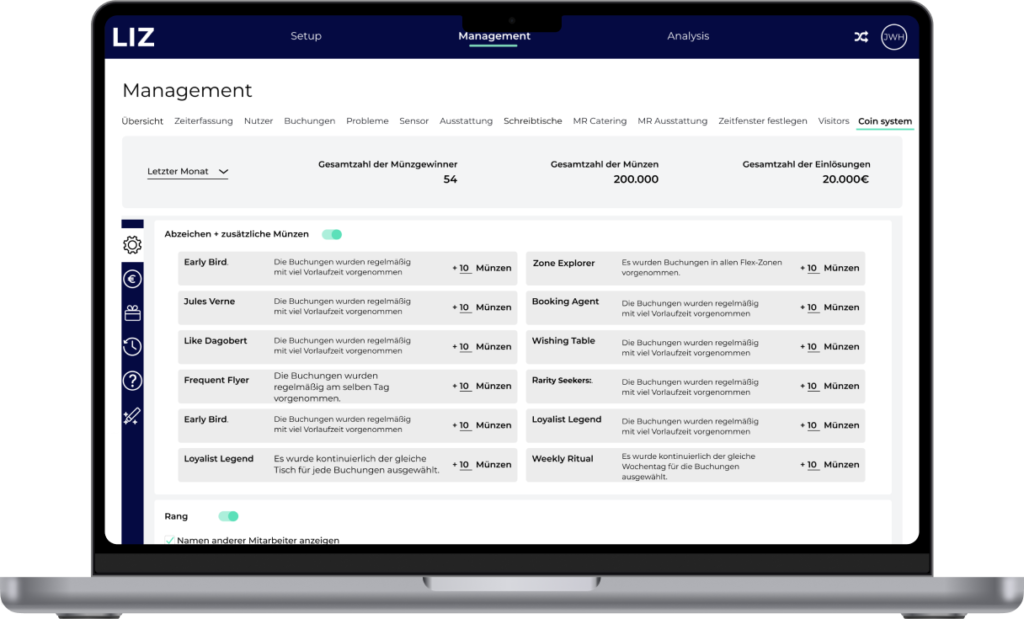Open the Coin system tab
1024x619 pixels.
pos(885,121)
